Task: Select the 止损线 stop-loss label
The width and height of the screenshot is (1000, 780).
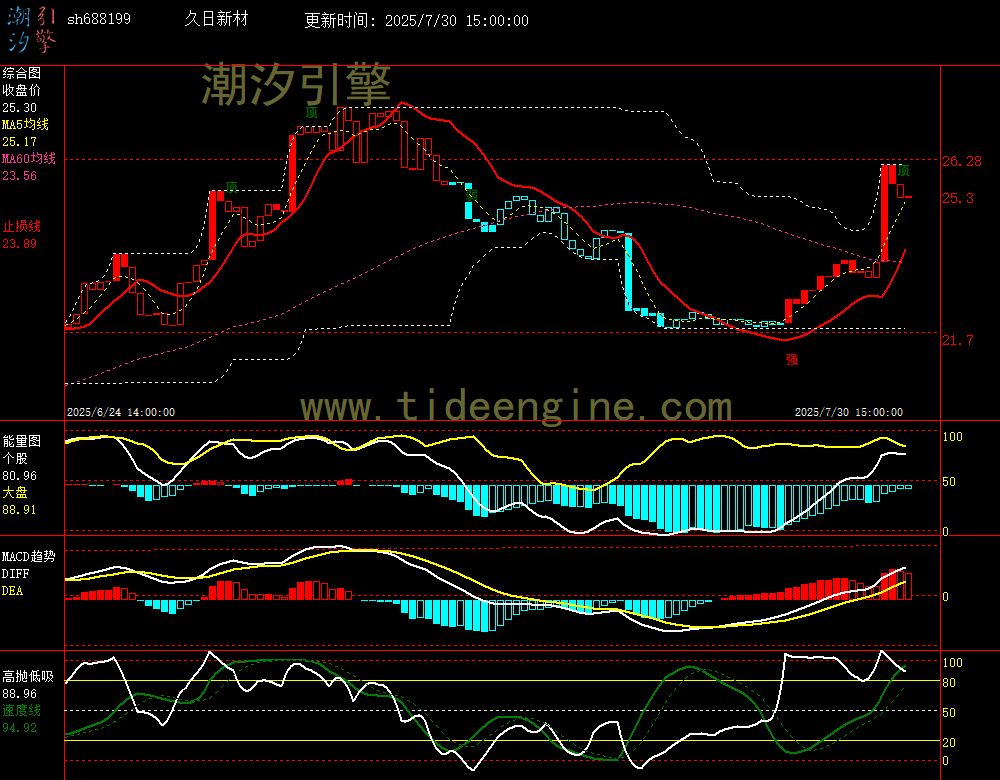Action: (21, 226)
